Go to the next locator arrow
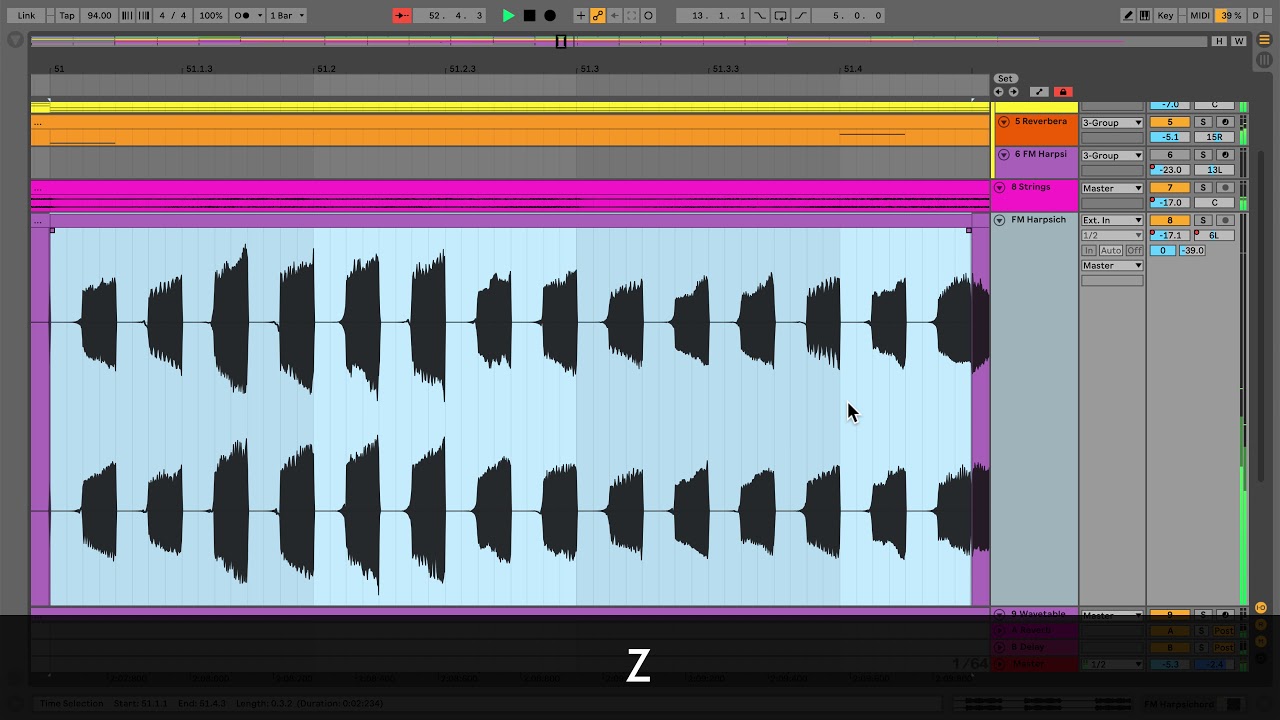This screenshot has height=720, width=1280. pyautogui.click(x=1013, y=92)
